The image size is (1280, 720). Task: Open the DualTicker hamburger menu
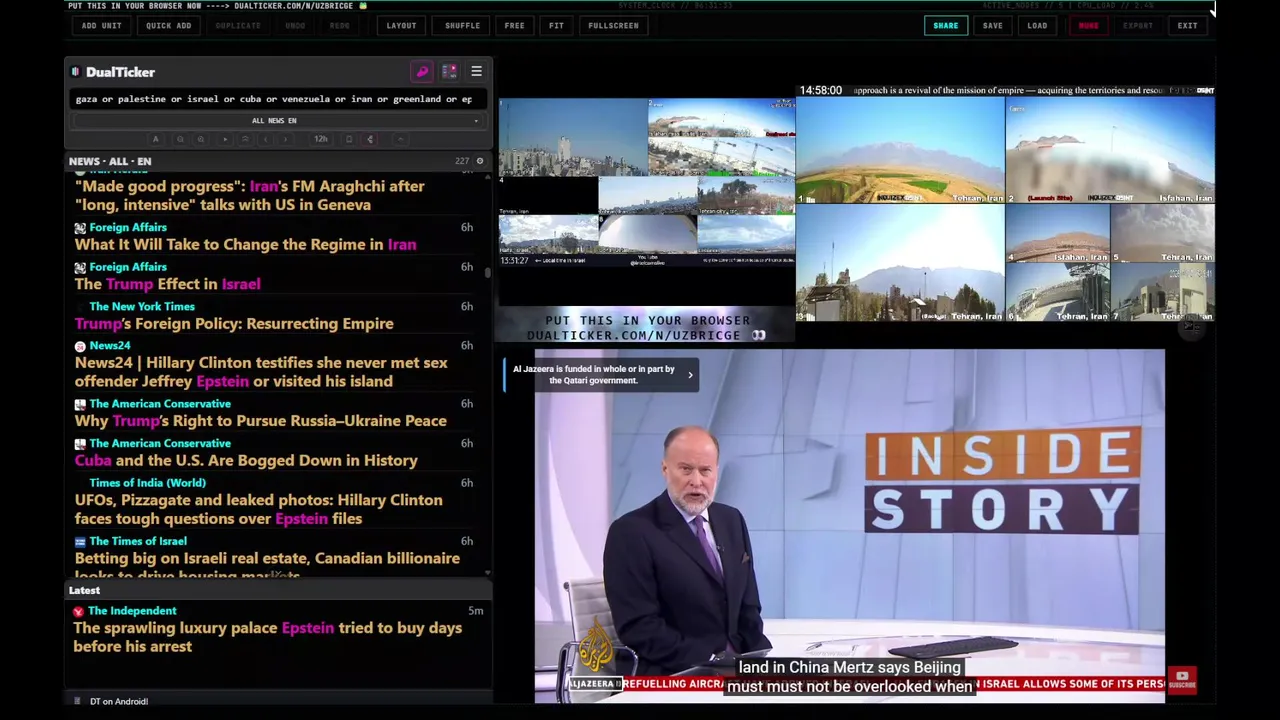(x=476, y=72)
